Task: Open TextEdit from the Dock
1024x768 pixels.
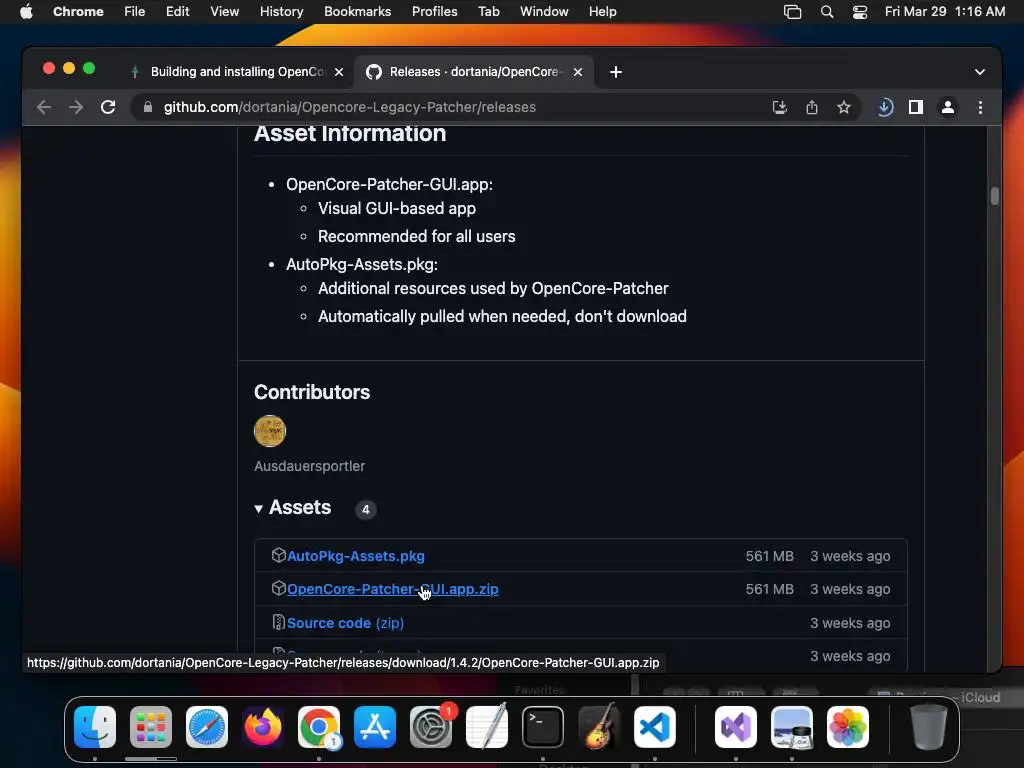Action: (x=487, y=727)
